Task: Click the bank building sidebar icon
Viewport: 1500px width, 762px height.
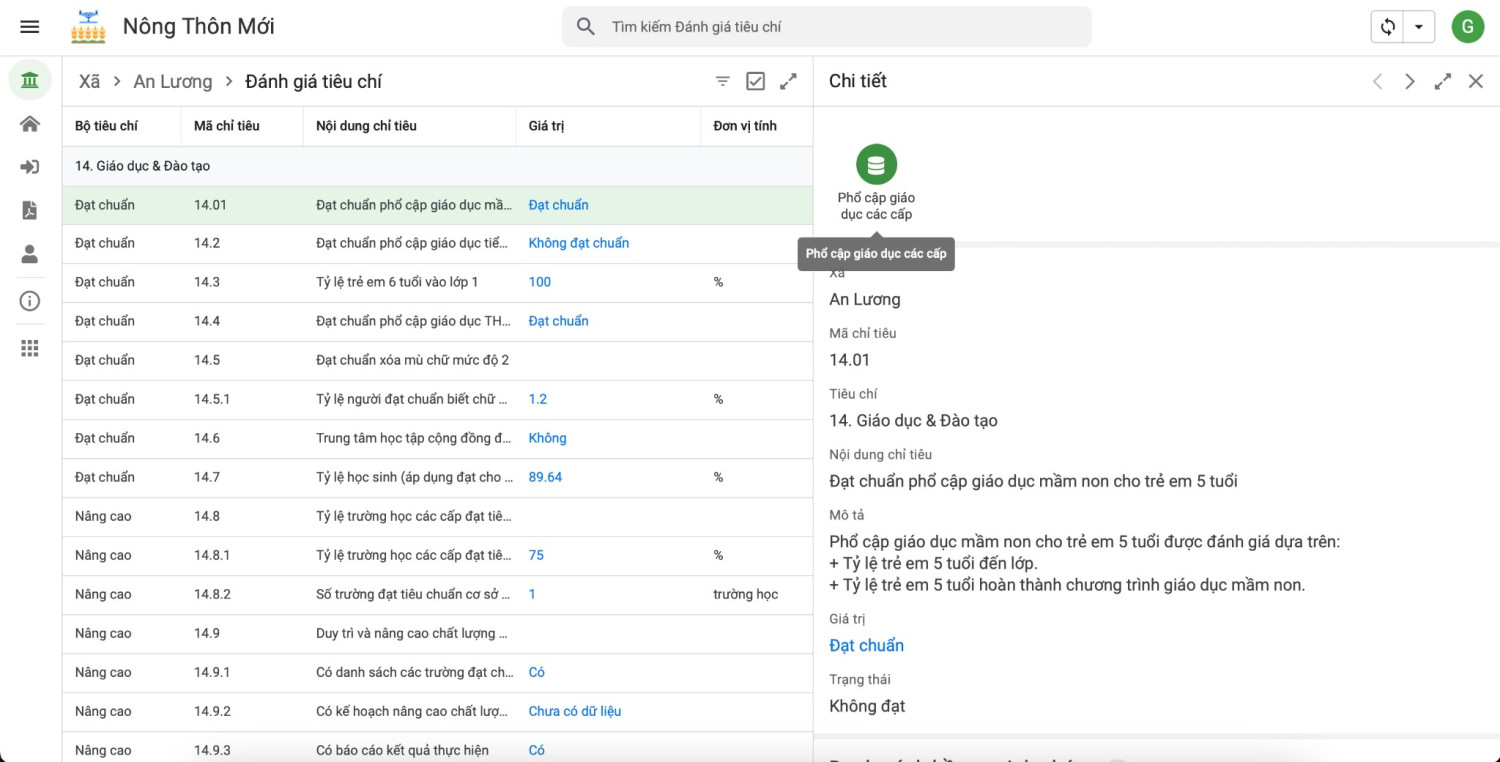Action: tap(30, 80)
